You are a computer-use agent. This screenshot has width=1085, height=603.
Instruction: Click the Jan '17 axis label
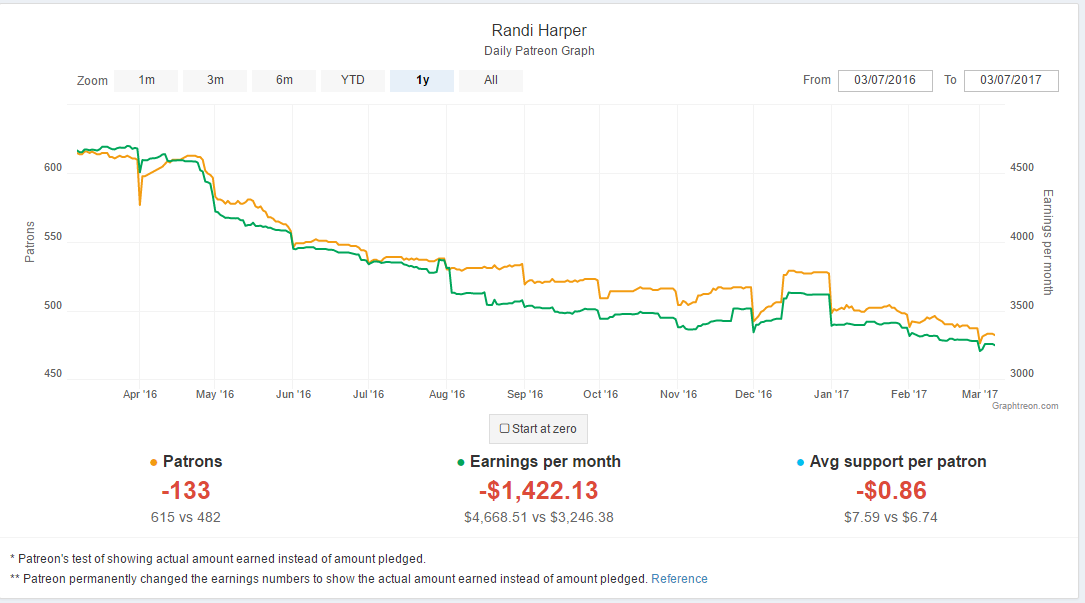click(831, 395)
